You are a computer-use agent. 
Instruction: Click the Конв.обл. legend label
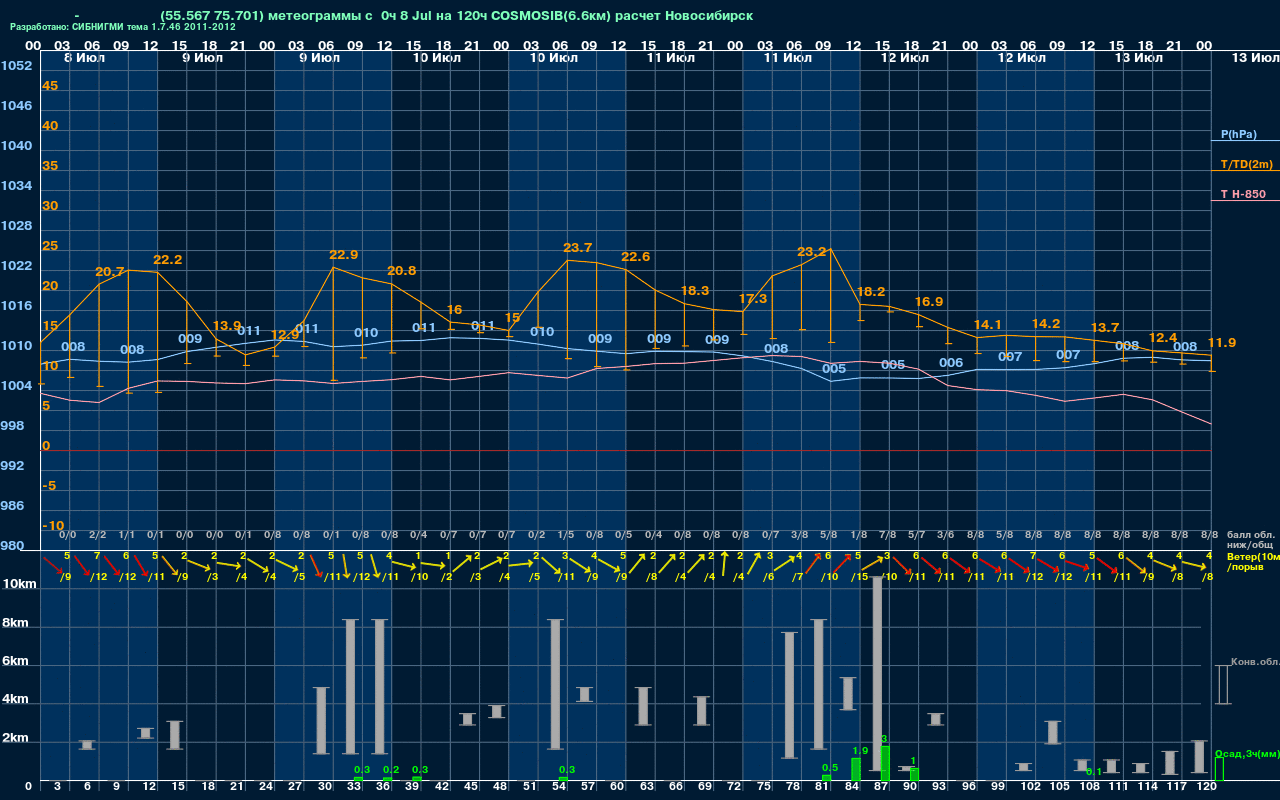pos(1254,662)
